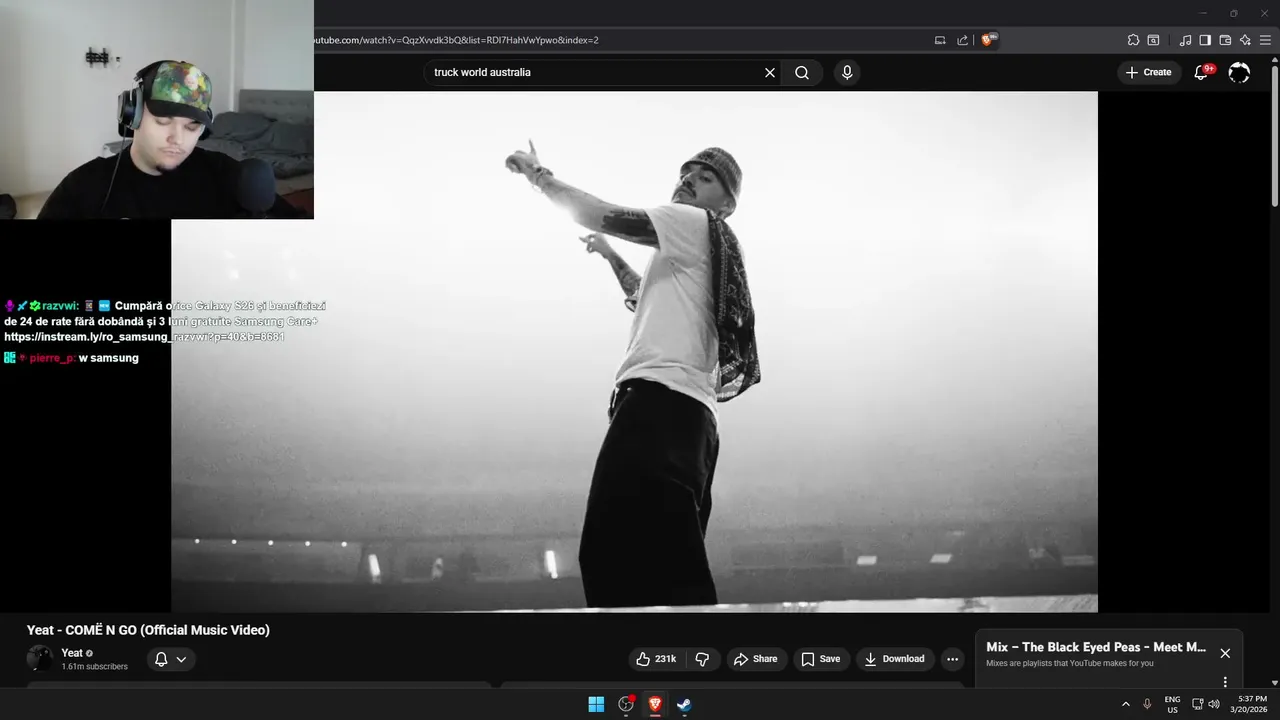Click the taskbar microphone tray icon
The height and width of the screenshot is (720, 1280).
(x=1147, y=704)
